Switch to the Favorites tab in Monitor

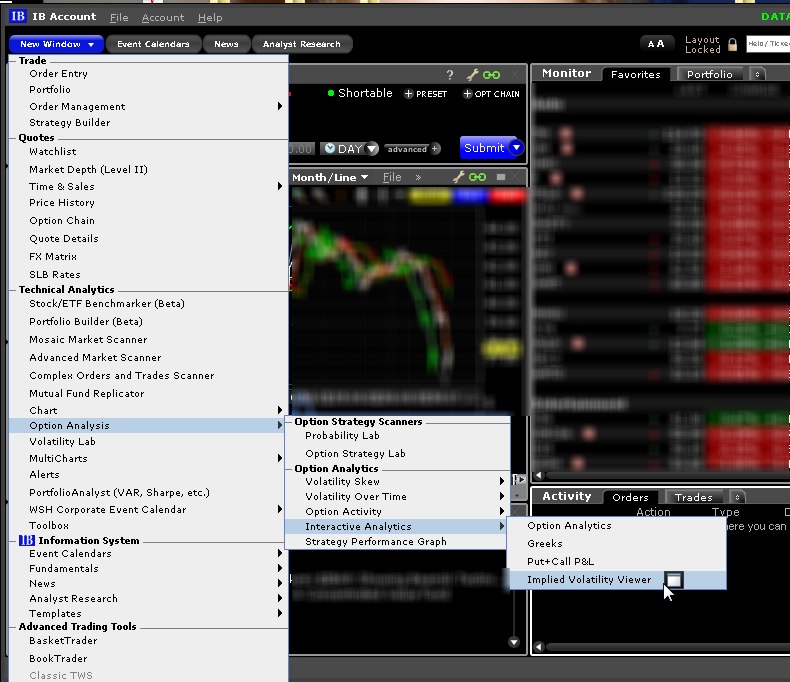tap(636, 75)
